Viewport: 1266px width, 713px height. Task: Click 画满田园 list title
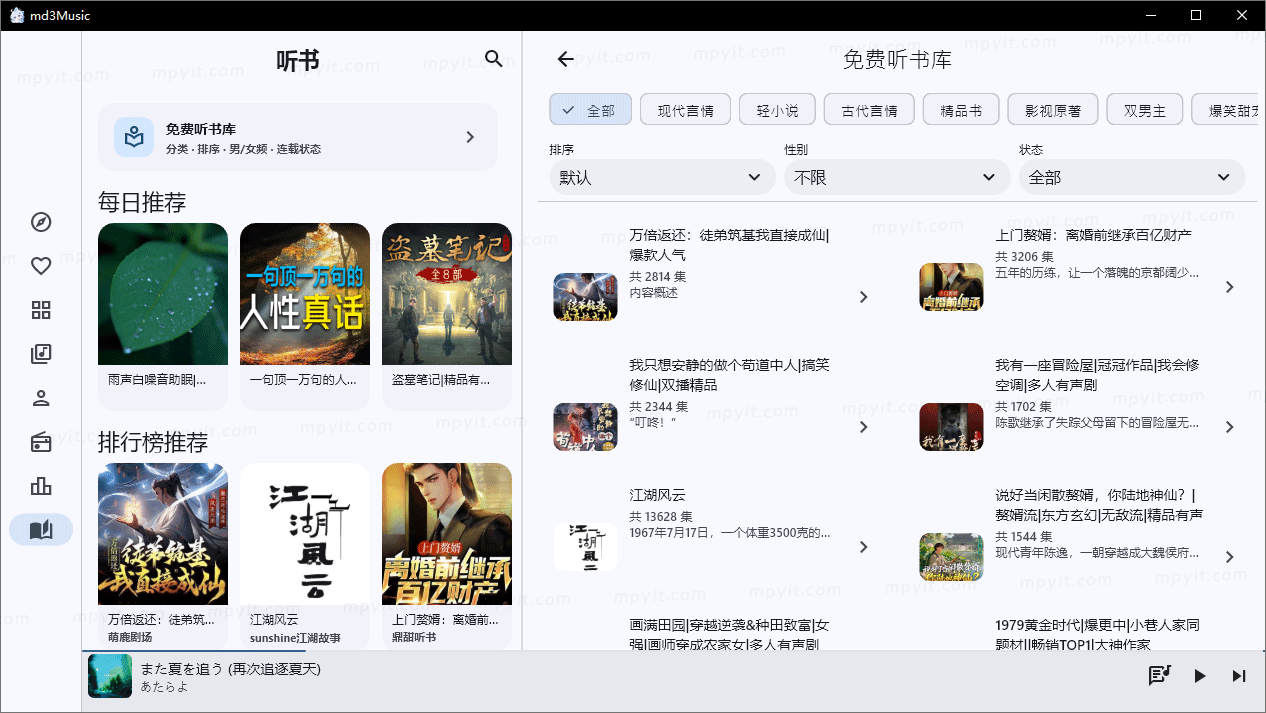click(729, 634)
